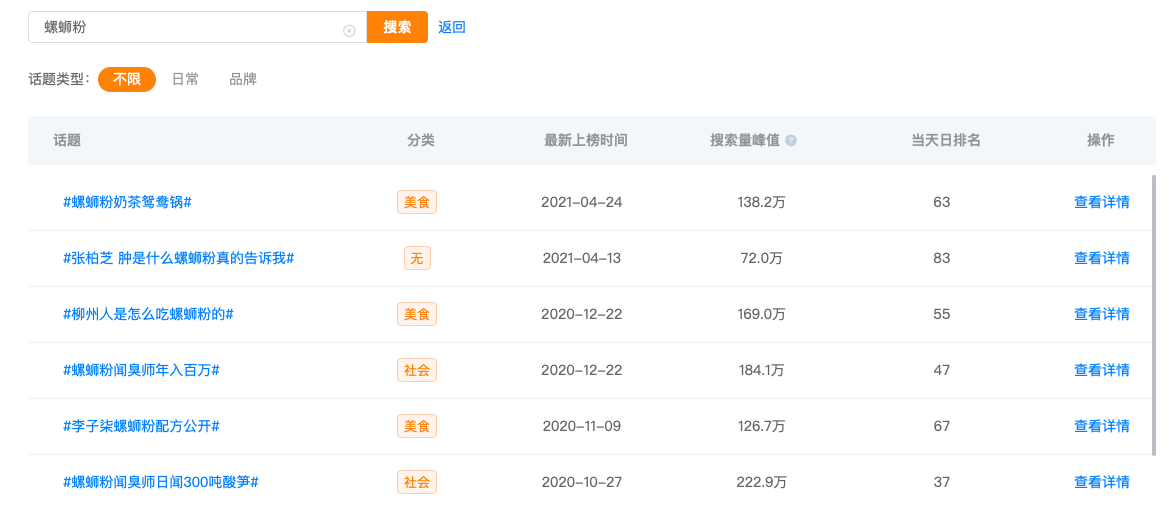1173x508 pixels.
Task: Click 查看详情 for the 72.0万 peak row
Action: coord(1102,258)
